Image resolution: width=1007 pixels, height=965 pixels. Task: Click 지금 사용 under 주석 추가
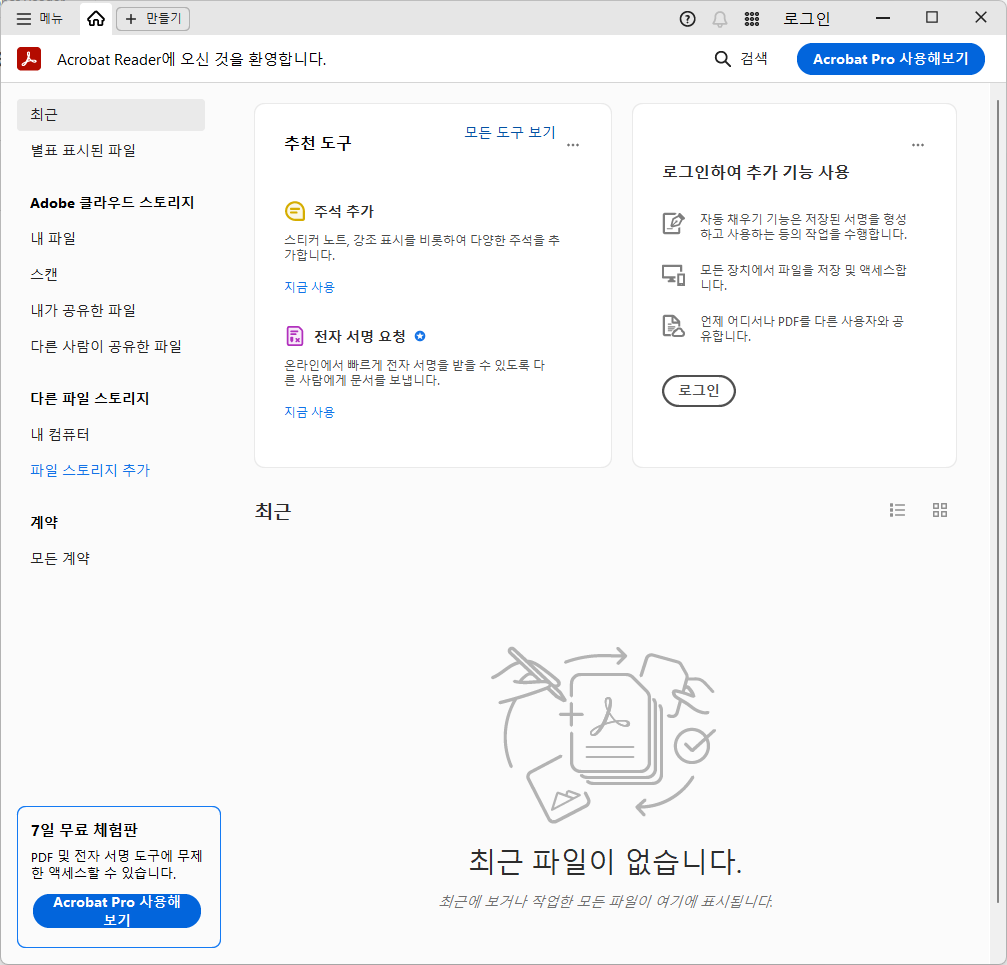310,287
